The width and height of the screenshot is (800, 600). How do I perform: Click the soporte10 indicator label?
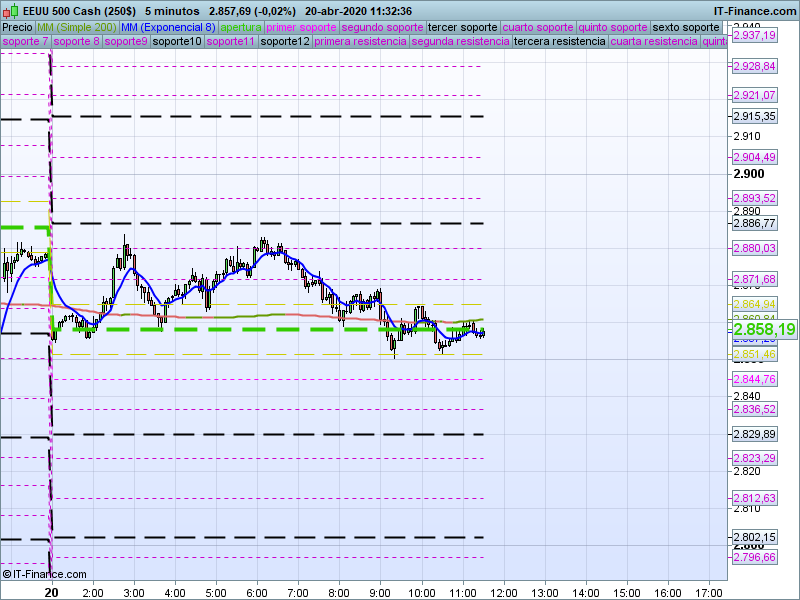pyautogui.click(x=178, y=42)
